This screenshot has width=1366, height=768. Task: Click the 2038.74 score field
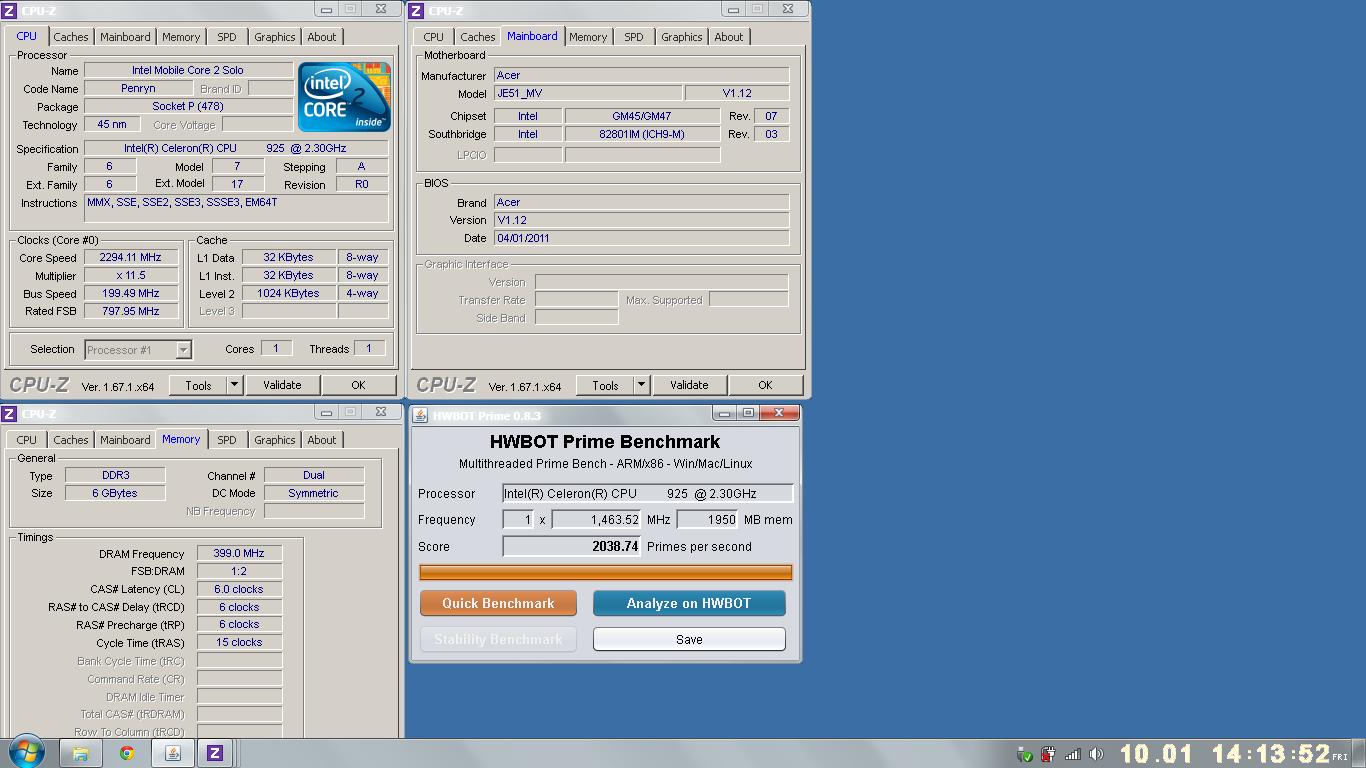point(571,546)
